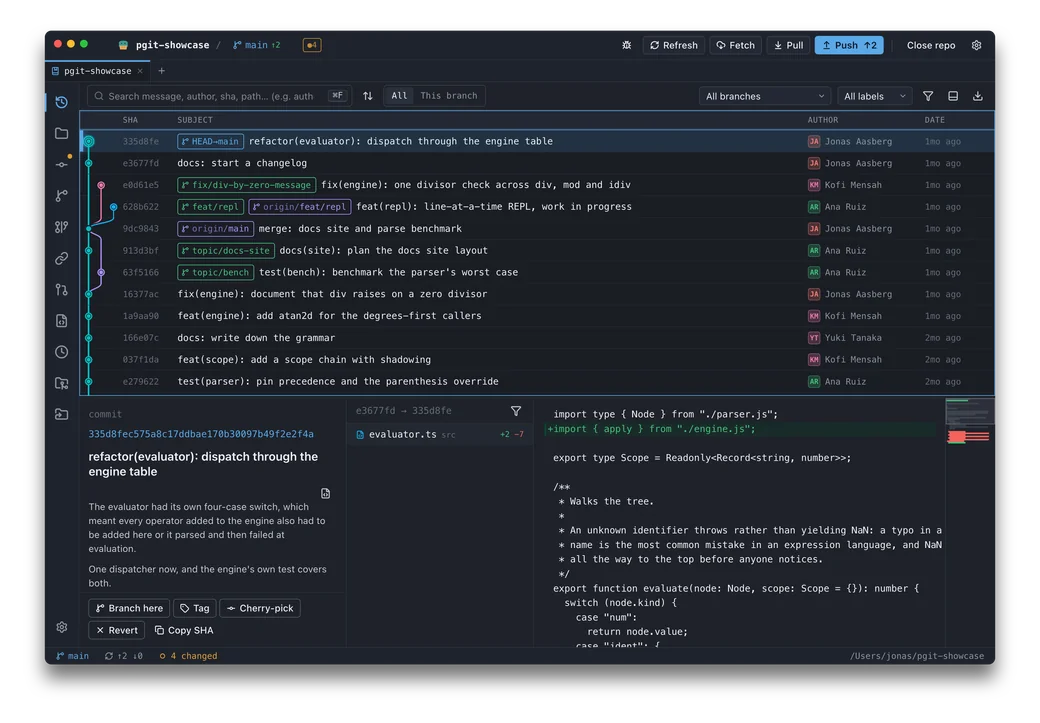1040x723 pixels.
Task: Select commit 'docs: write down the grammar'
Action: (x=537, y=338)
